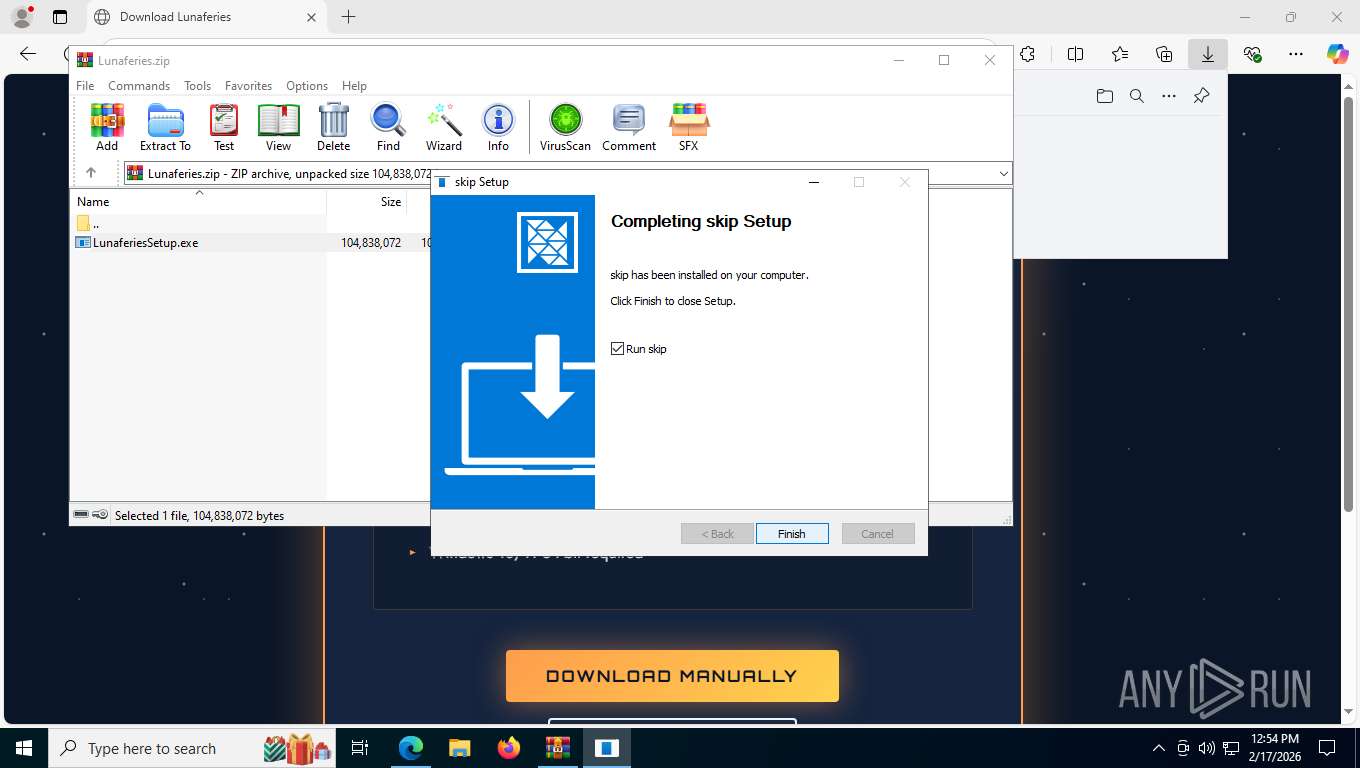Click the WinRAR archive path field
Viewport: 1360px width, 768px height.
[x=569, y=174]
